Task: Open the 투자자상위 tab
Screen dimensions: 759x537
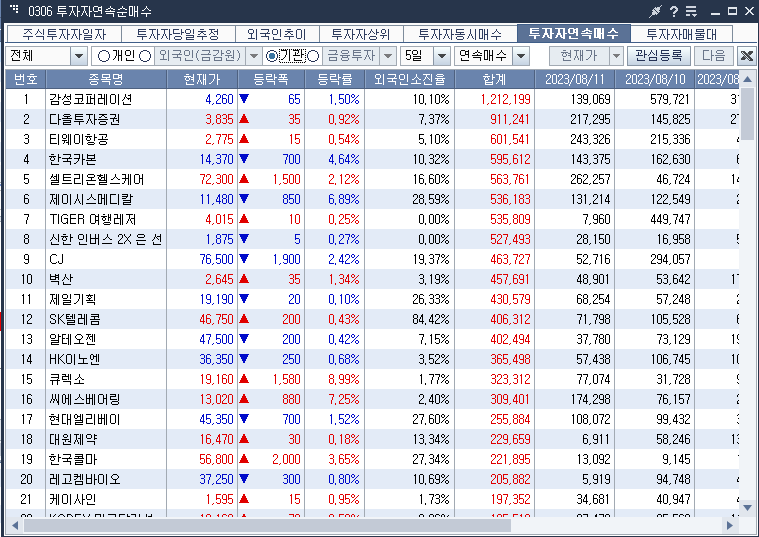Action: [x=361, y=34]
